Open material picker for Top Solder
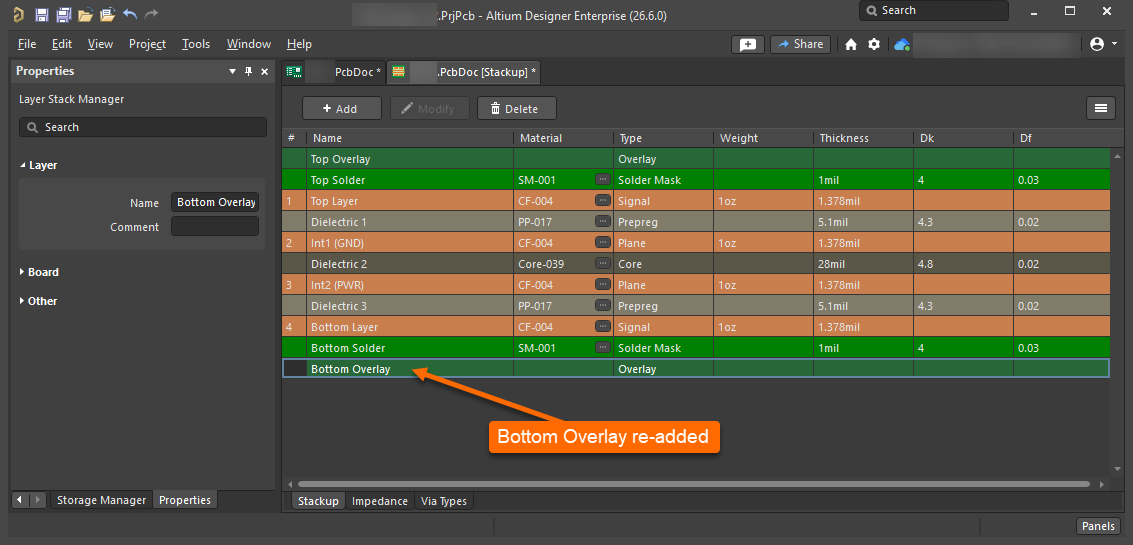 pyautogui.click(x=603, y=179)
